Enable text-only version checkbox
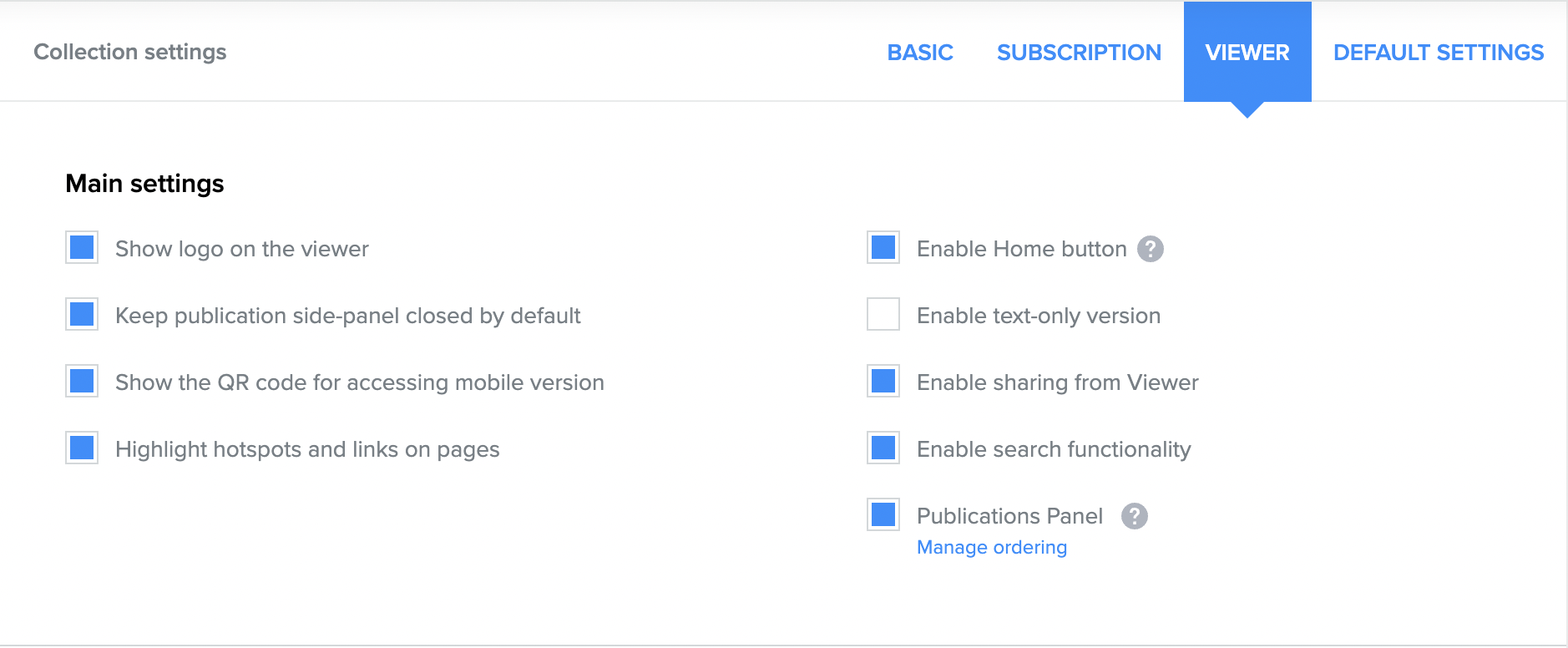Viewport: 1568px width, 648px height. 883,315
